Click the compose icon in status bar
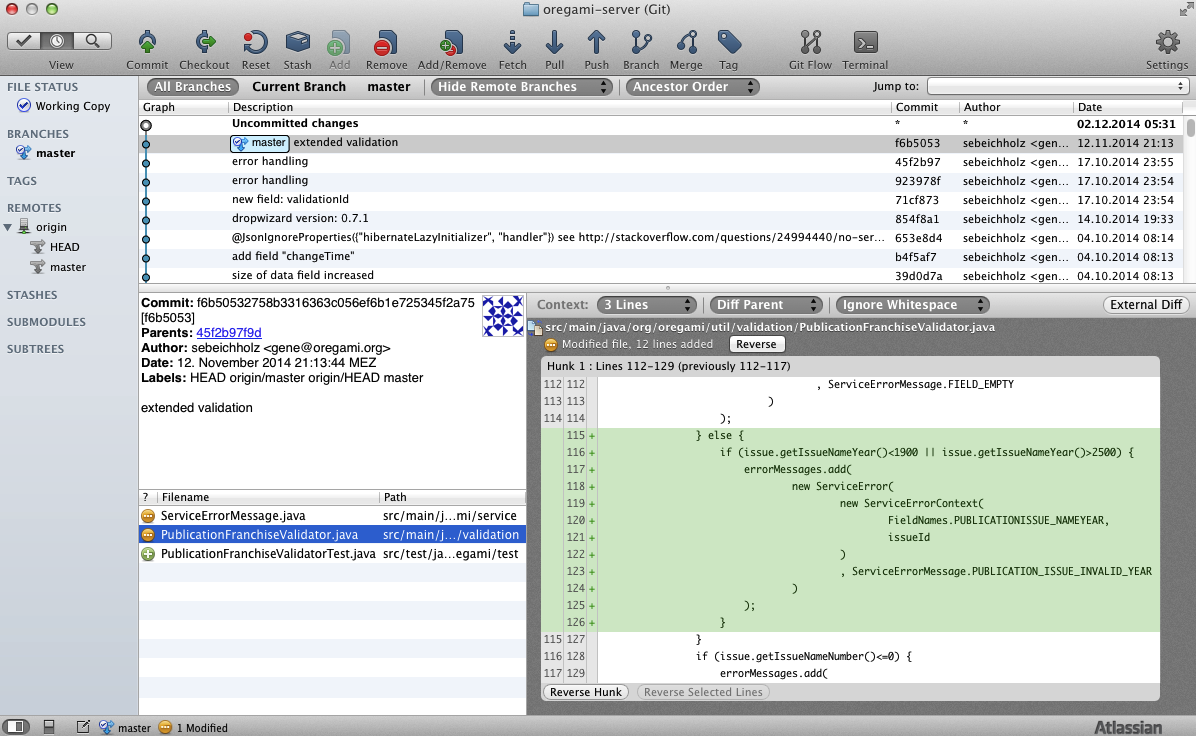Screen dimensions: 1196x736 pos(82,727)
